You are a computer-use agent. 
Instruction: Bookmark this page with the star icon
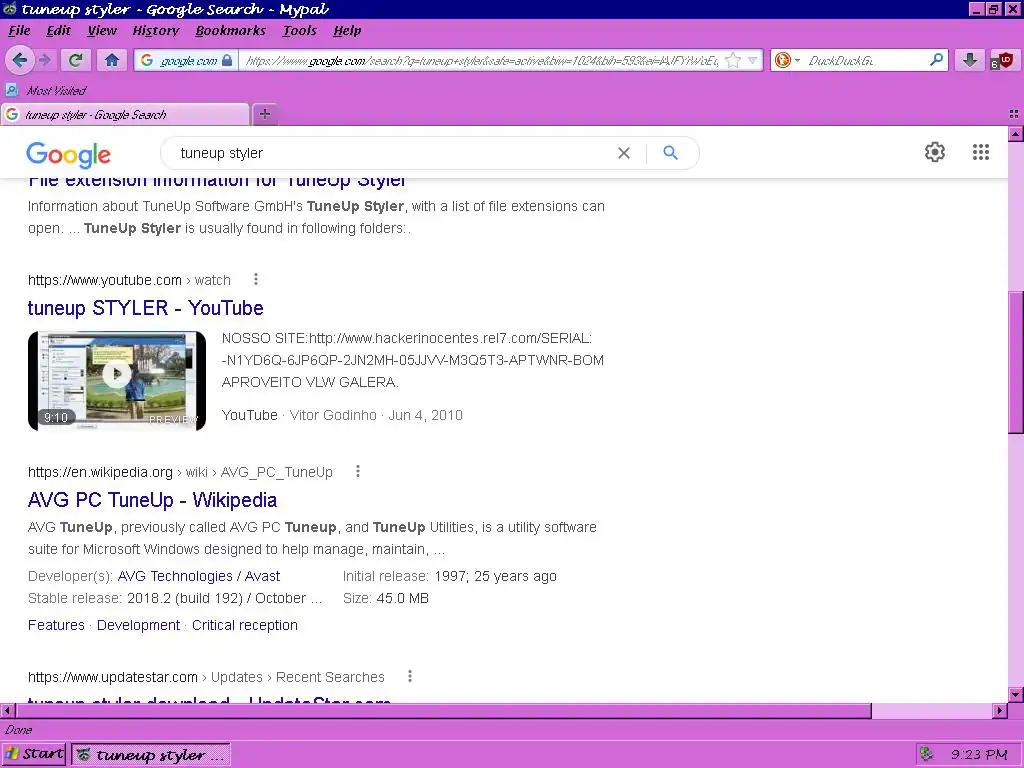[733, 60]
